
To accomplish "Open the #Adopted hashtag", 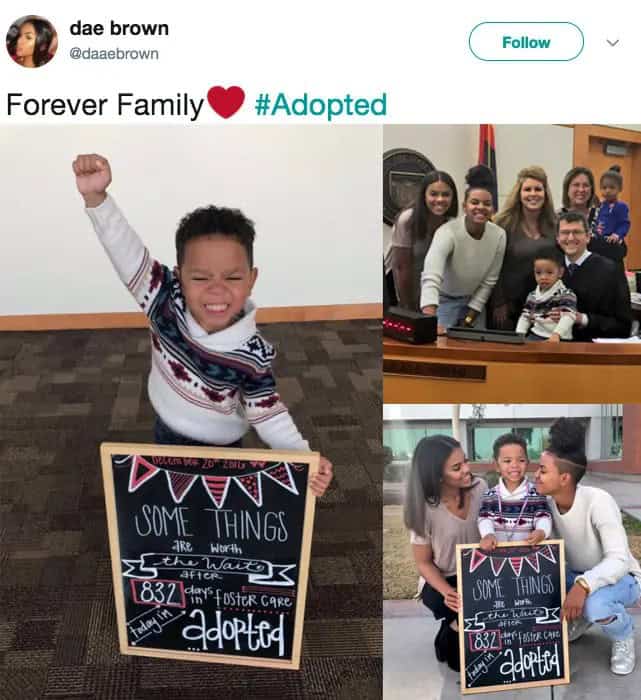I will (320, 104).
